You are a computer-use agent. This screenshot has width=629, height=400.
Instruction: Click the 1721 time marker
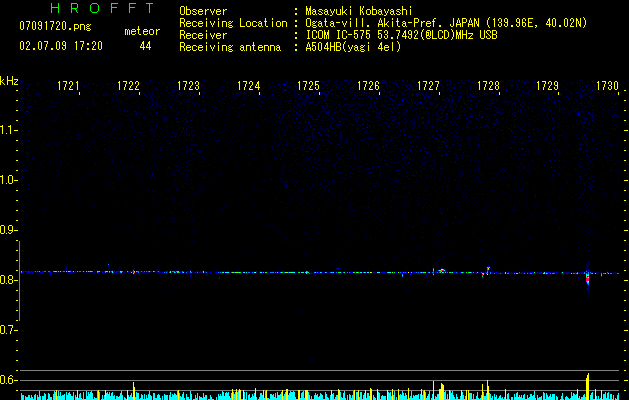tap(68, 86)
